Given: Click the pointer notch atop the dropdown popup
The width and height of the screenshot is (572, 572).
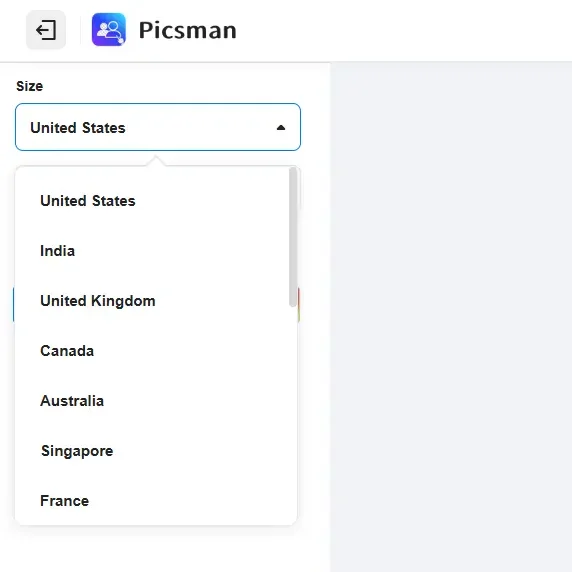Looking at the screenshot, I should [x=156, y=161].
